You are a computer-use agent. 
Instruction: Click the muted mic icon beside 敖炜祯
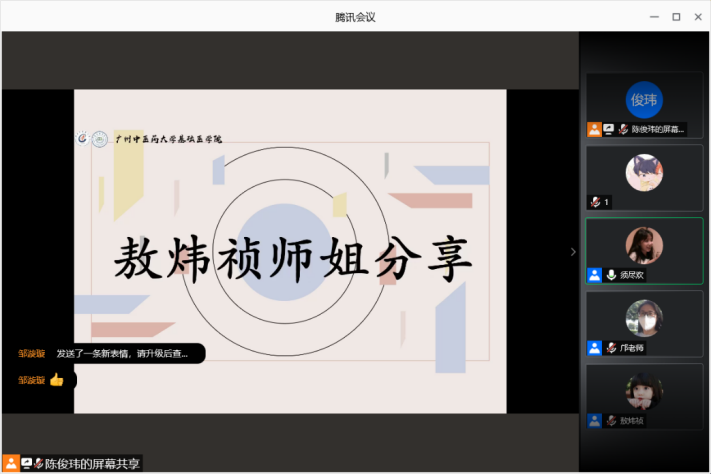point(610,420)
